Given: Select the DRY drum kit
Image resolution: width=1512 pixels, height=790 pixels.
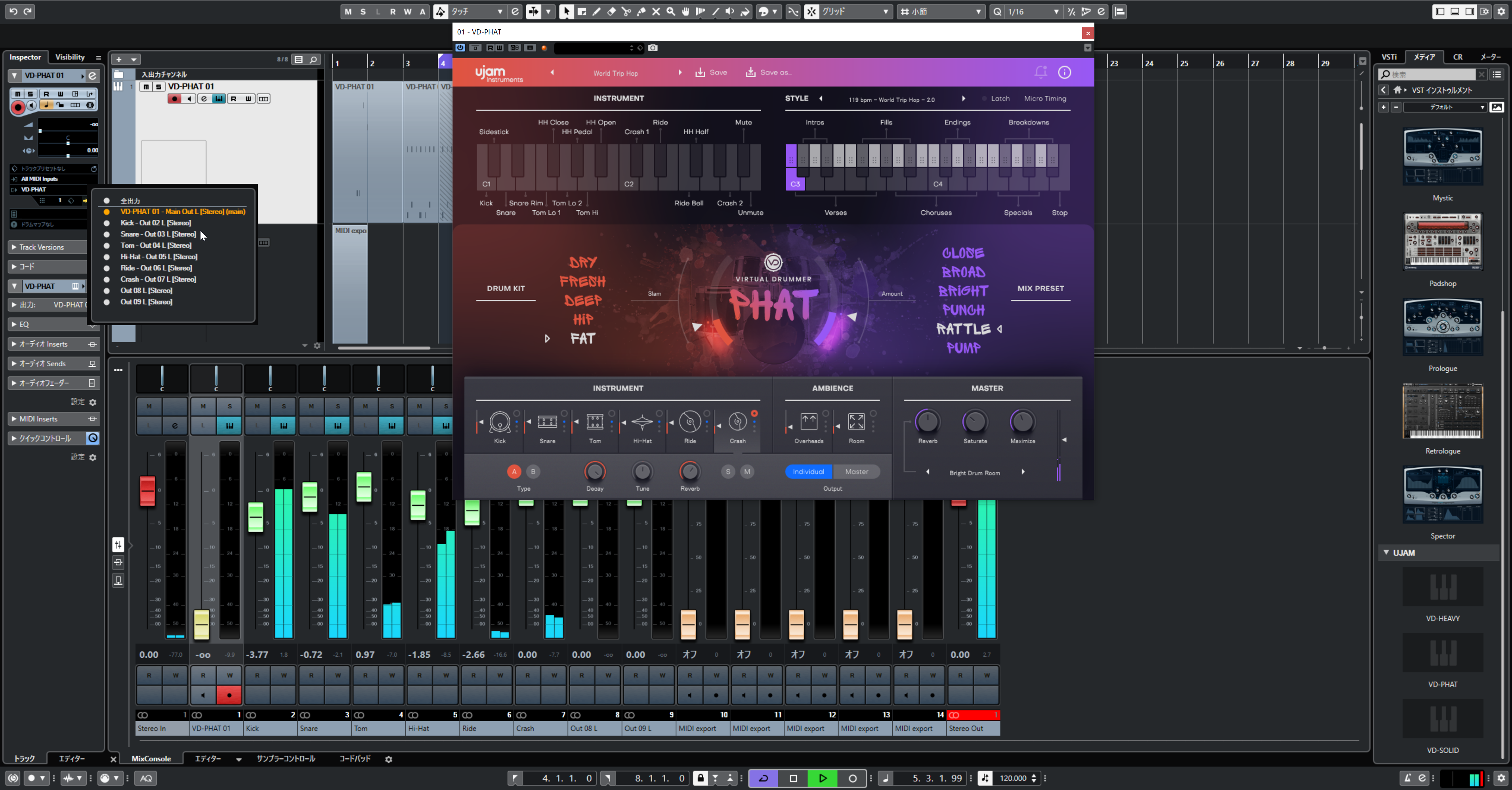Looking at the screenshot, I should [x=582, y=262].
